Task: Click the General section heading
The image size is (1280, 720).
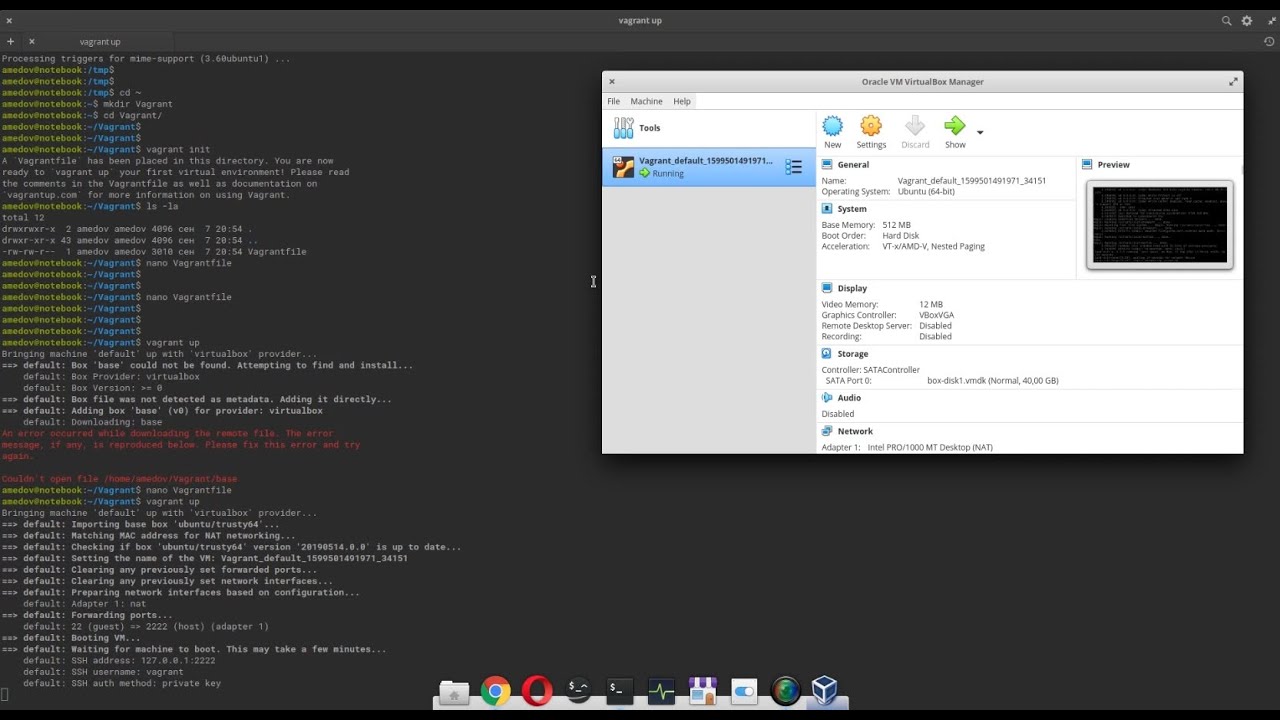Action: [853, 164]
